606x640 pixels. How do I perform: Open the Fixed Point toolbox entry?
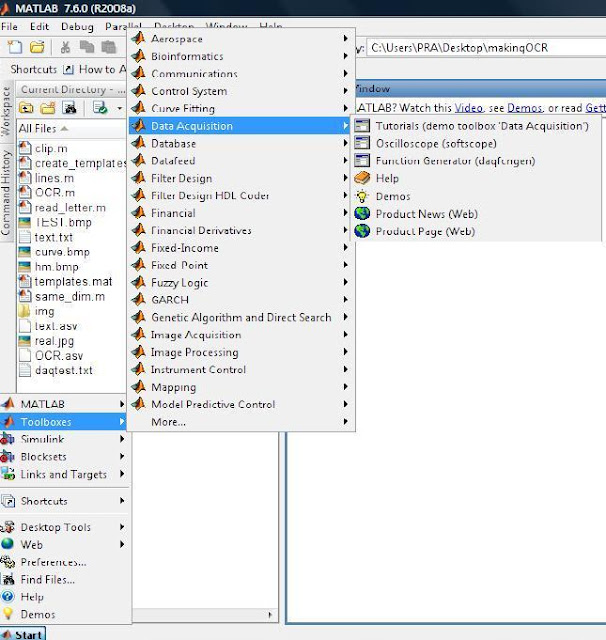240,265
